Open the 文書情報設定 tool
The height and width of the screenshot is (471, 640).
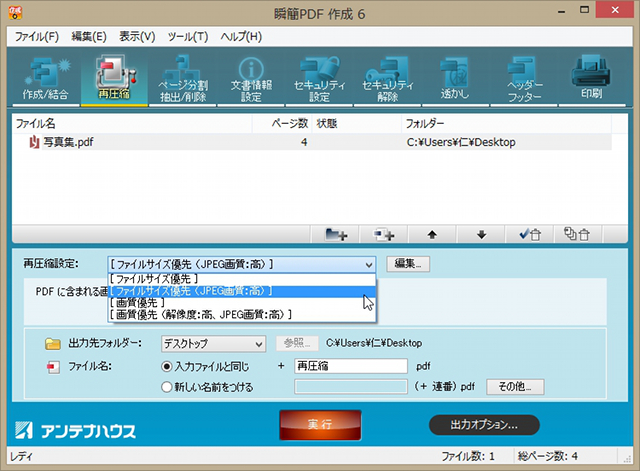(251, 78)
